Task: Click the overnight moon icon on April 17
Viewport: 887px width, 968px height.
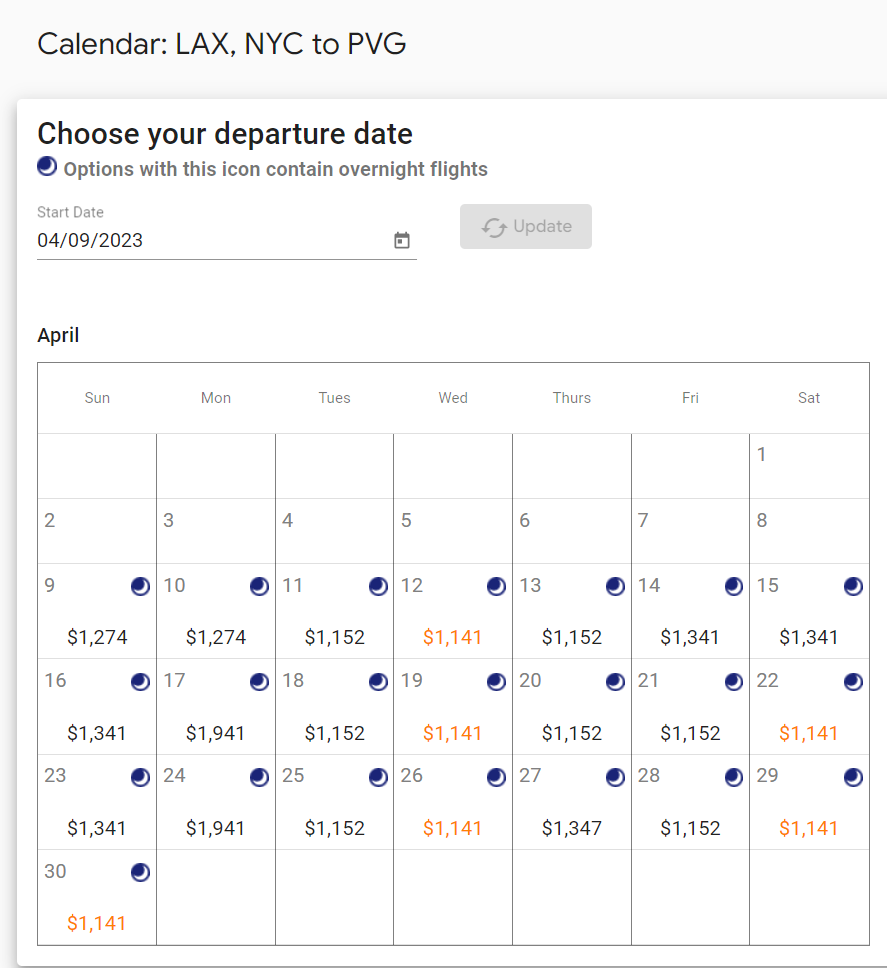Action: pyautogui.click(x=260, y=681)
